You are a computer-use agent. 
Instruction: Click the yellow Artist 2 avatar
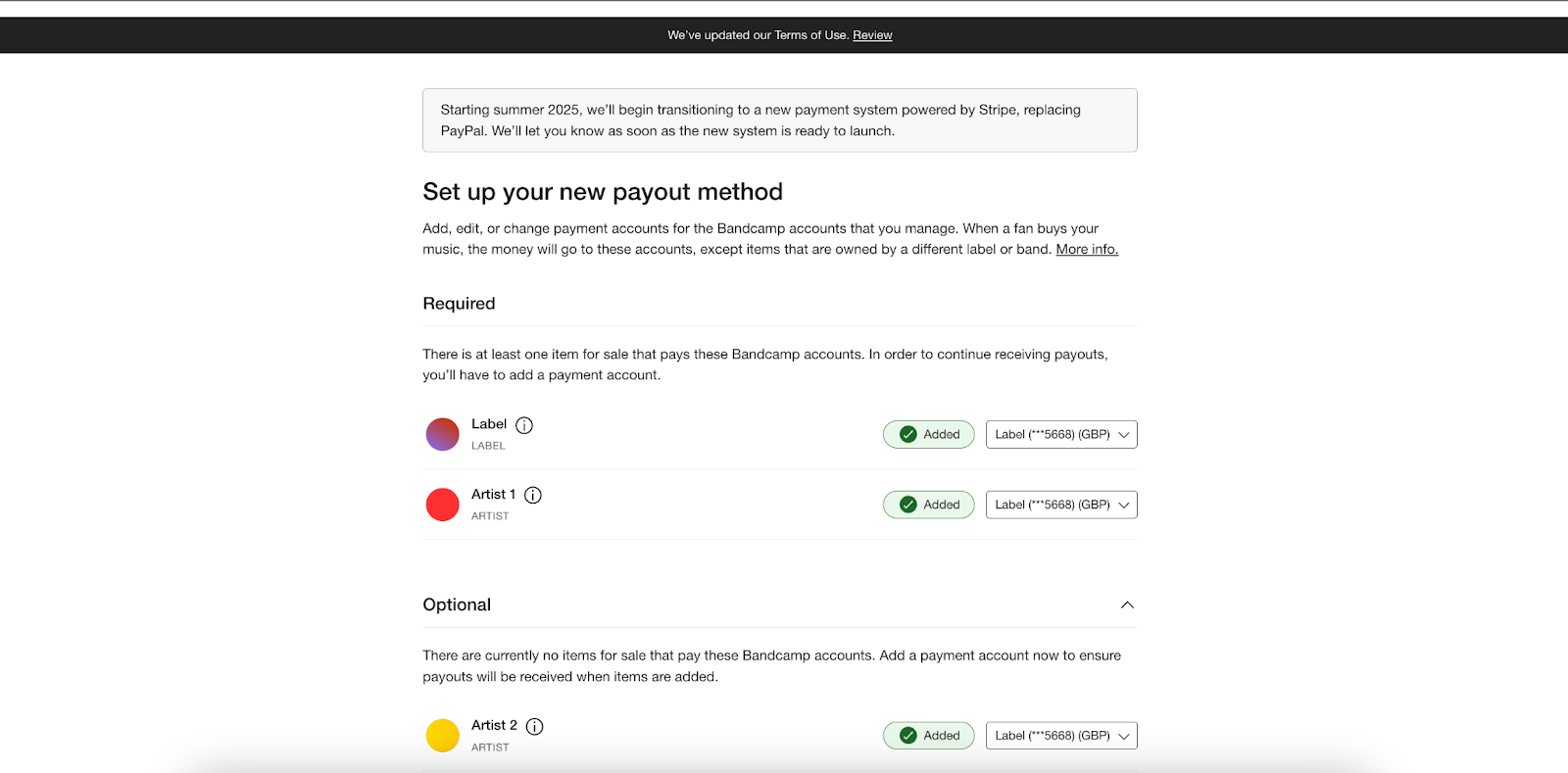pos(443,736)
